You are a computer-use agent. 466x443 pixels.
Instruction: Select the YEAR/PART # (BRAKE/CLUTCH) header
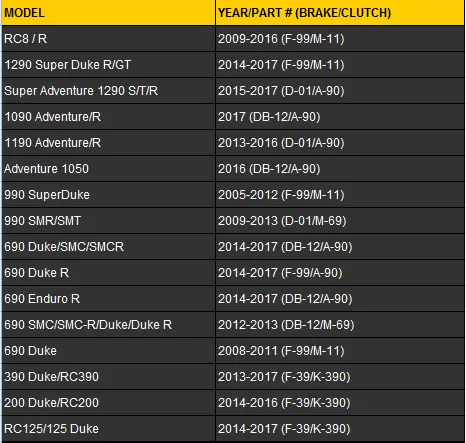340,13
